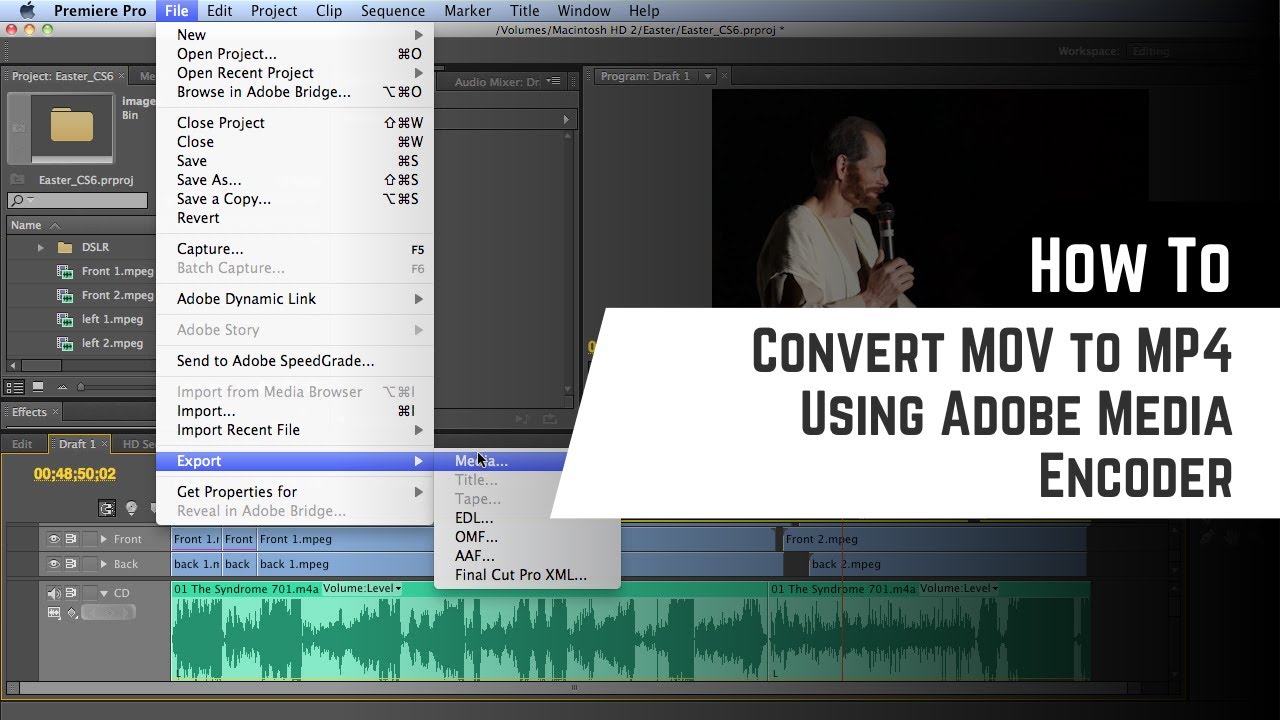1280x720 pixels.
Task: Open the Apple menu
Action: coord(27,10)
